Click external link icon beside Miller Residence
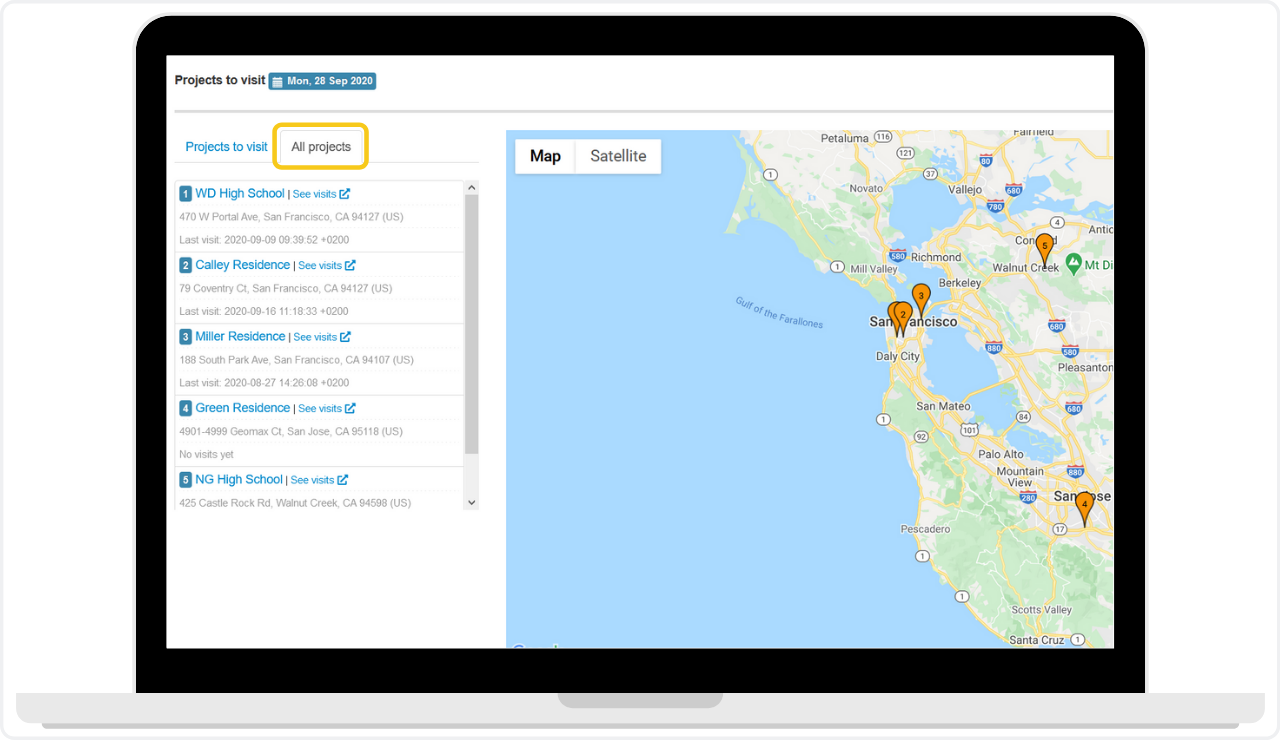 [345, 337]
